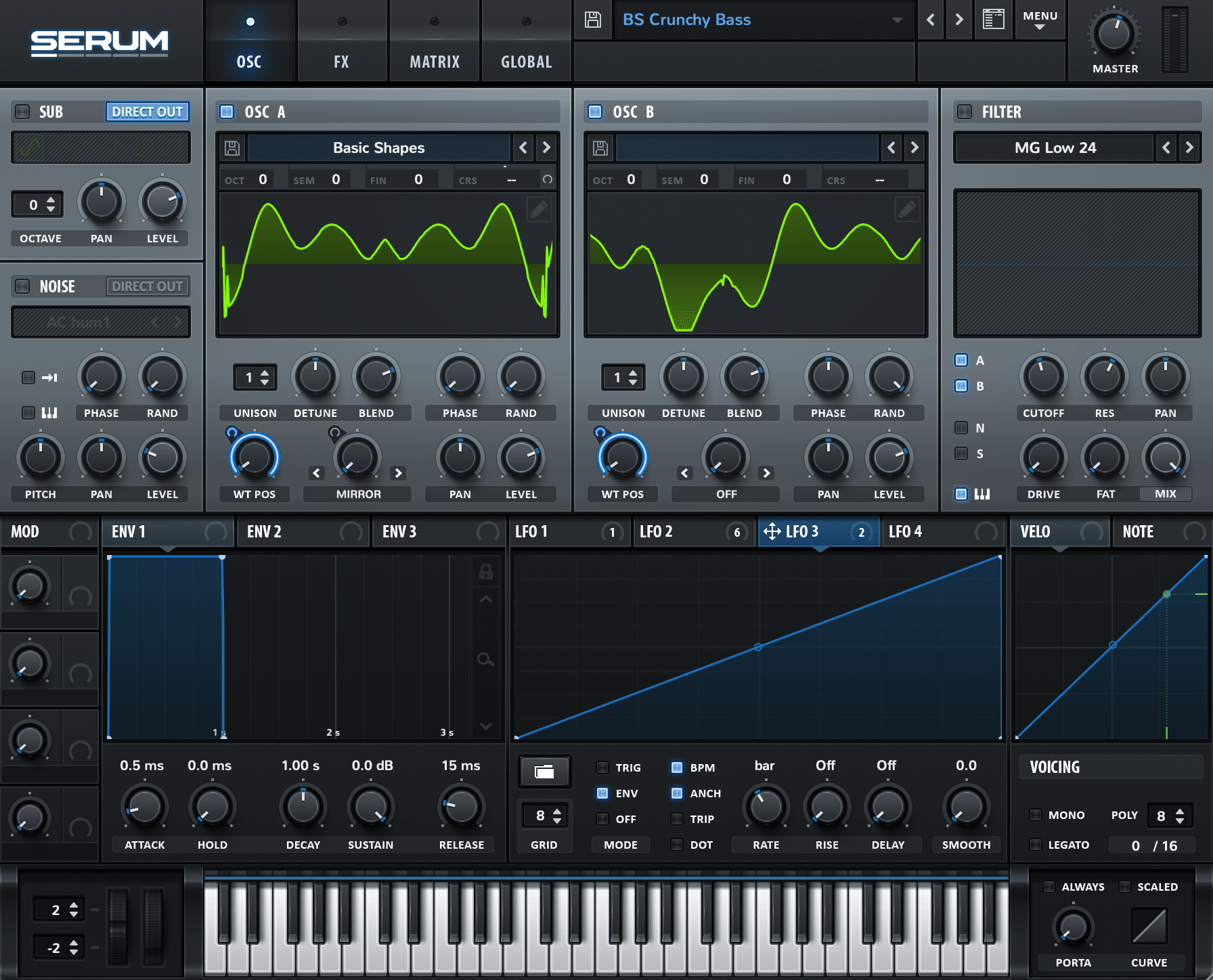1213x980 pixels.
Task: Open the OSC B wavetable editor pencil
Action: tap(907, 210)
